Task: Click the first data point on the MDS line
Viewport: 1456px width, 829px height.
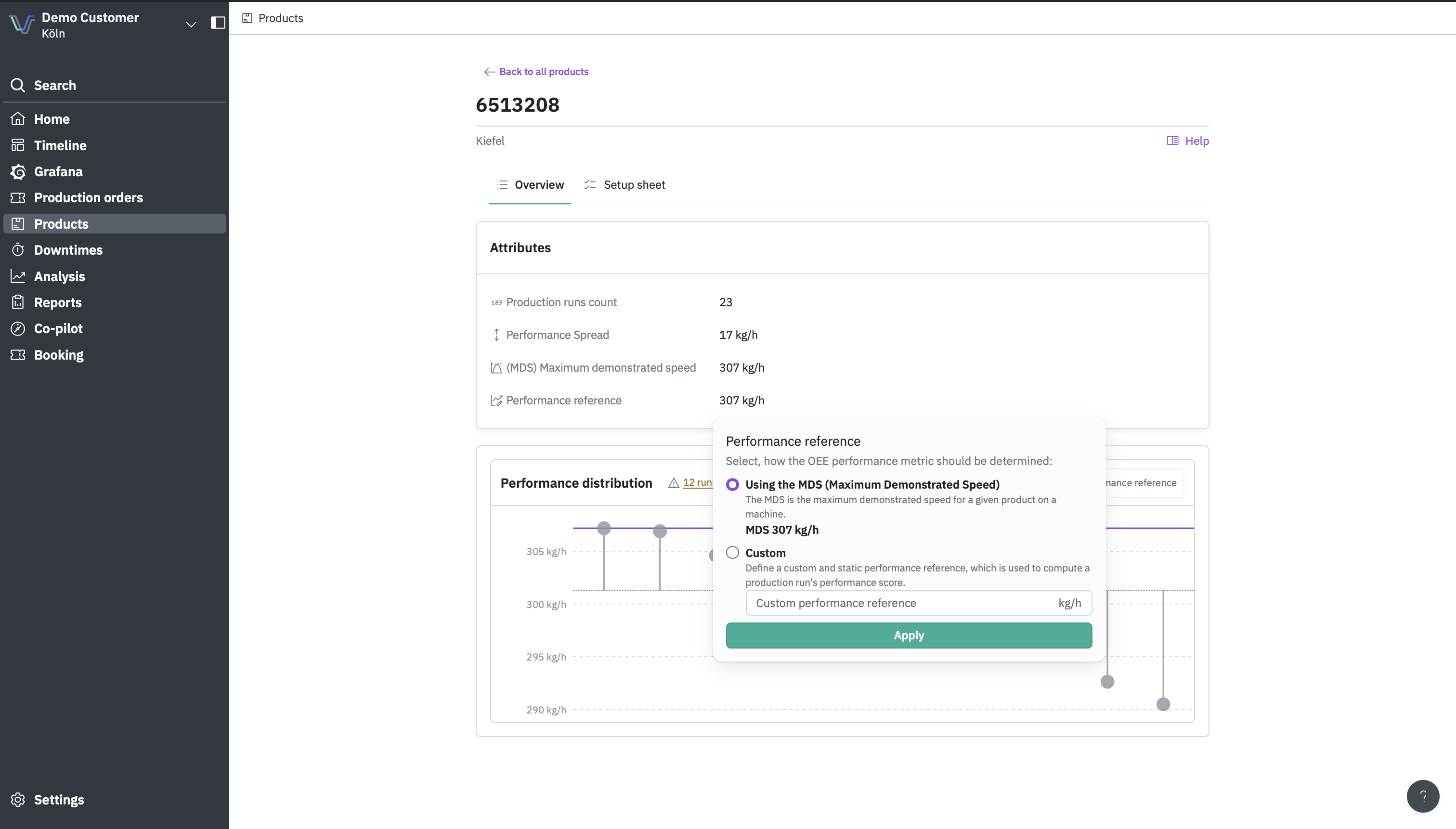Action: coord(604,529)
